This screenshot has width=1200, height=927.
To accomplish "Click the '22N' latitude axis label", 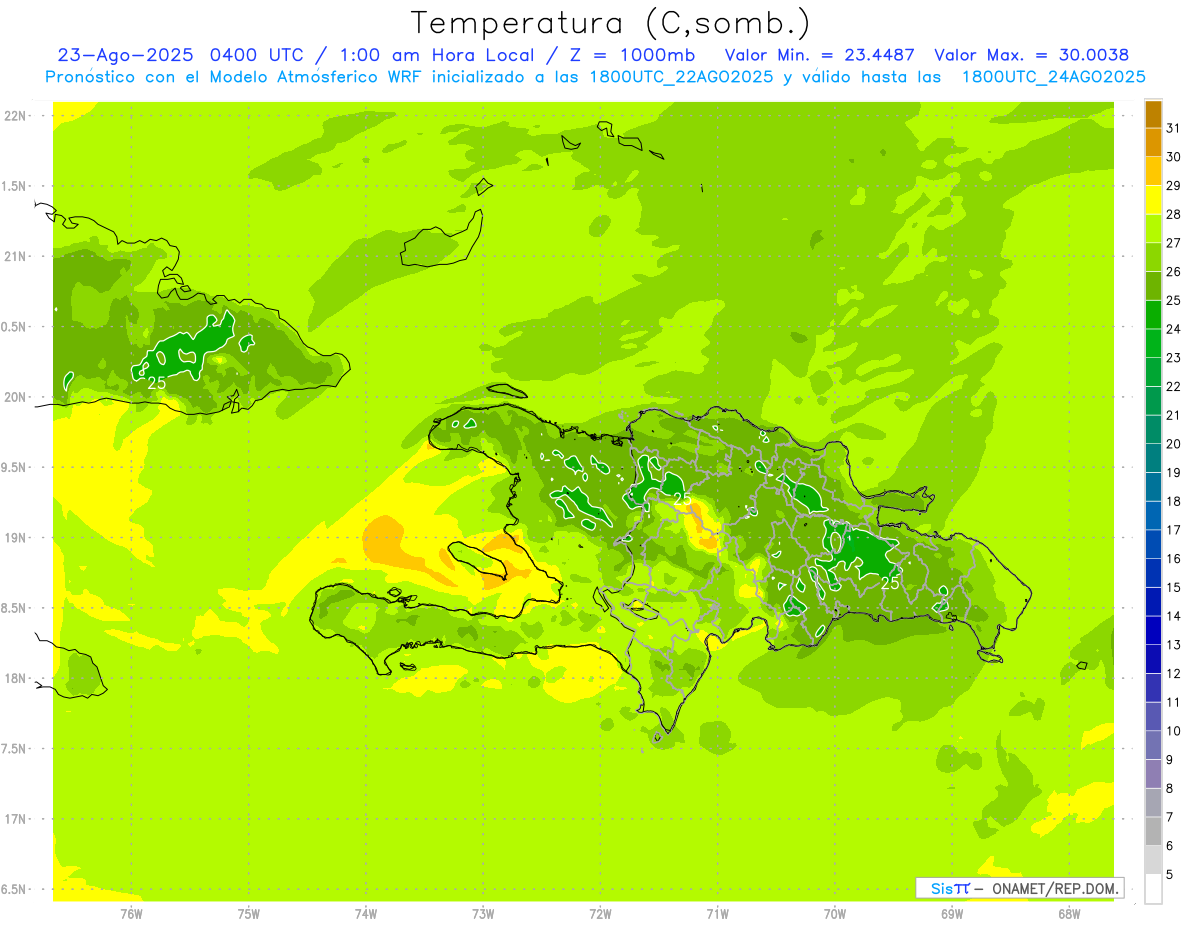I will (x=15, y=116).
